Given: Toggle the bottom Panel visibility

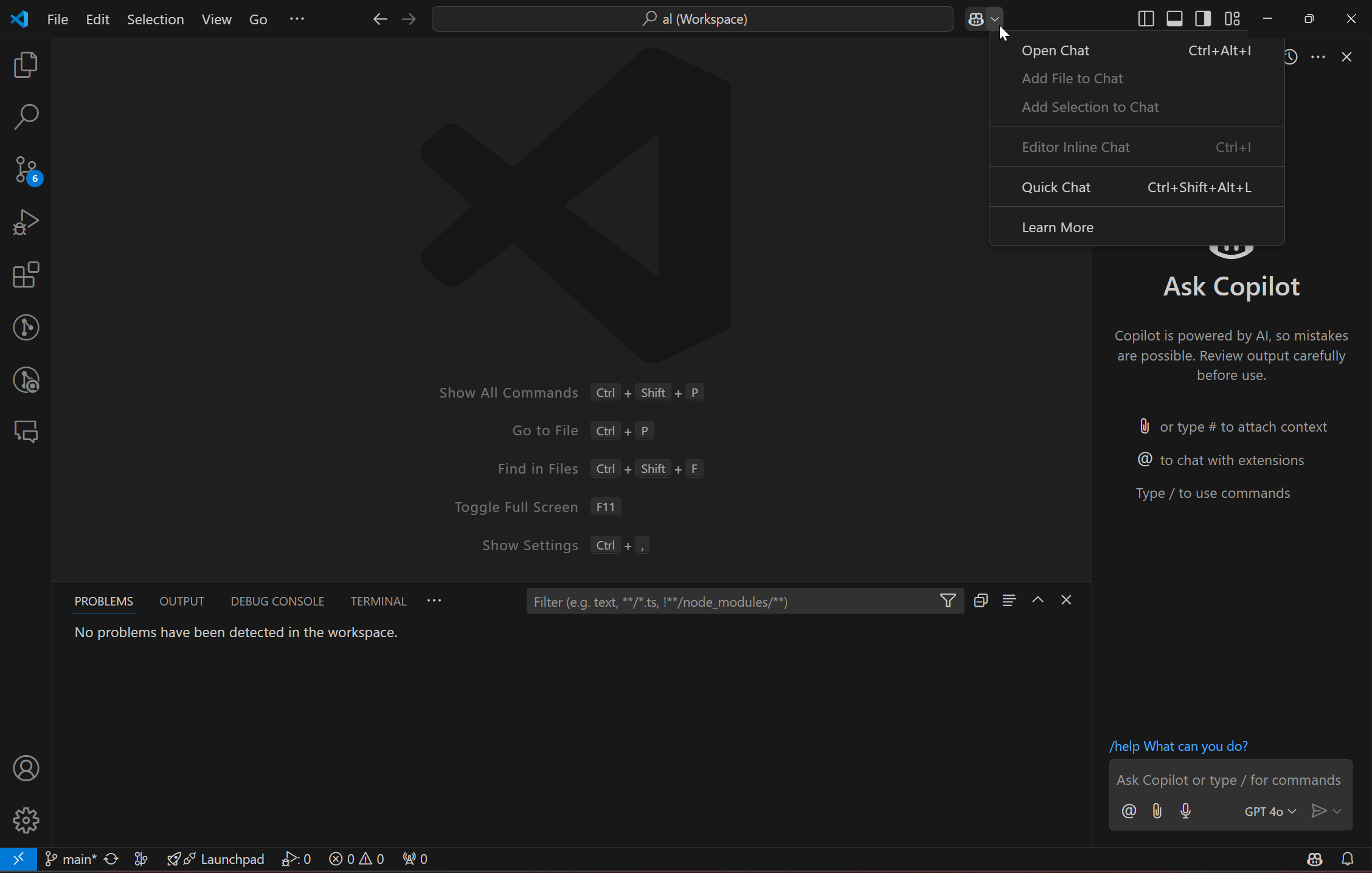Looking at the screenshot, I should [1174, 18].
